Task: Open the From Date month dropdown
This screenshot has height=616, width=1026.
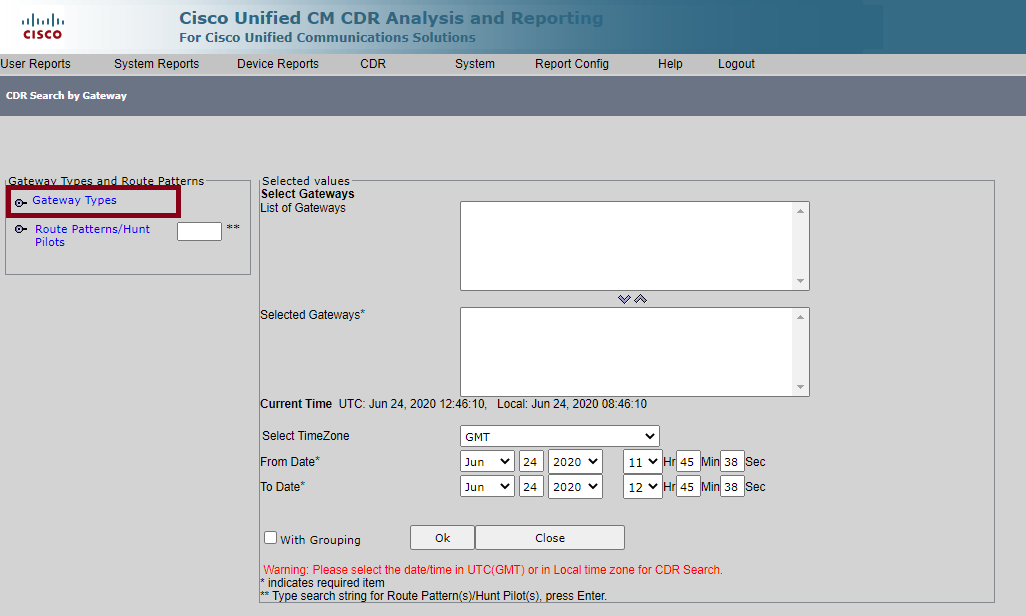Action: point(487,461)
